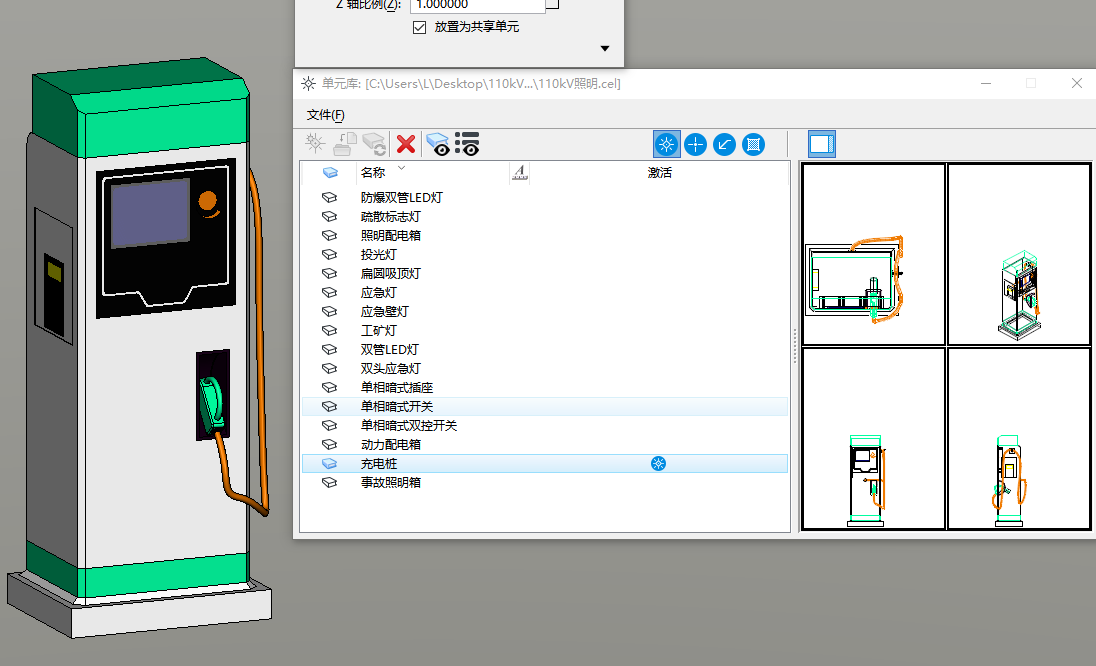This screenshot has height=666, width=1096.
Task: Click the cell icon beside 照明配电箱
Action: [329, 236]
